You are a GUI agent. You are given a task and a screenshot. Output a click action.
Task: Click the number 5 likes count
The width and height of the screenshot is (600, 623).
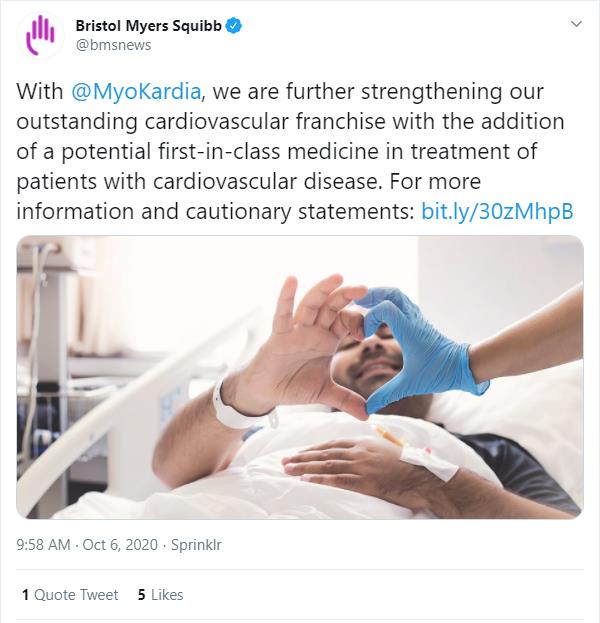[x=142, y=594]
